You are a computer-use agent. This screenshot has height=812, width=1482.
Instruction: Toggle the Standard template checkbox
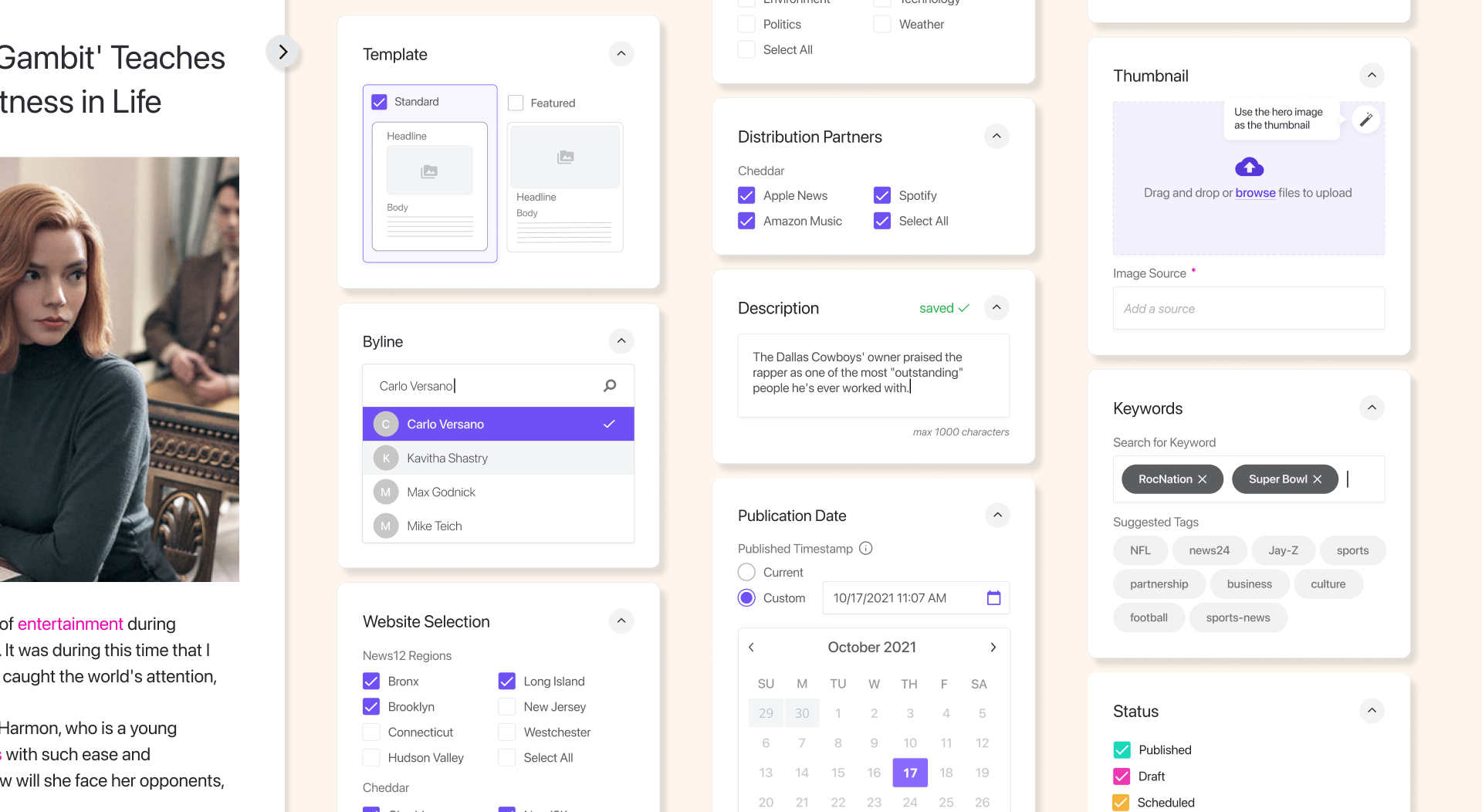[379, 102]
